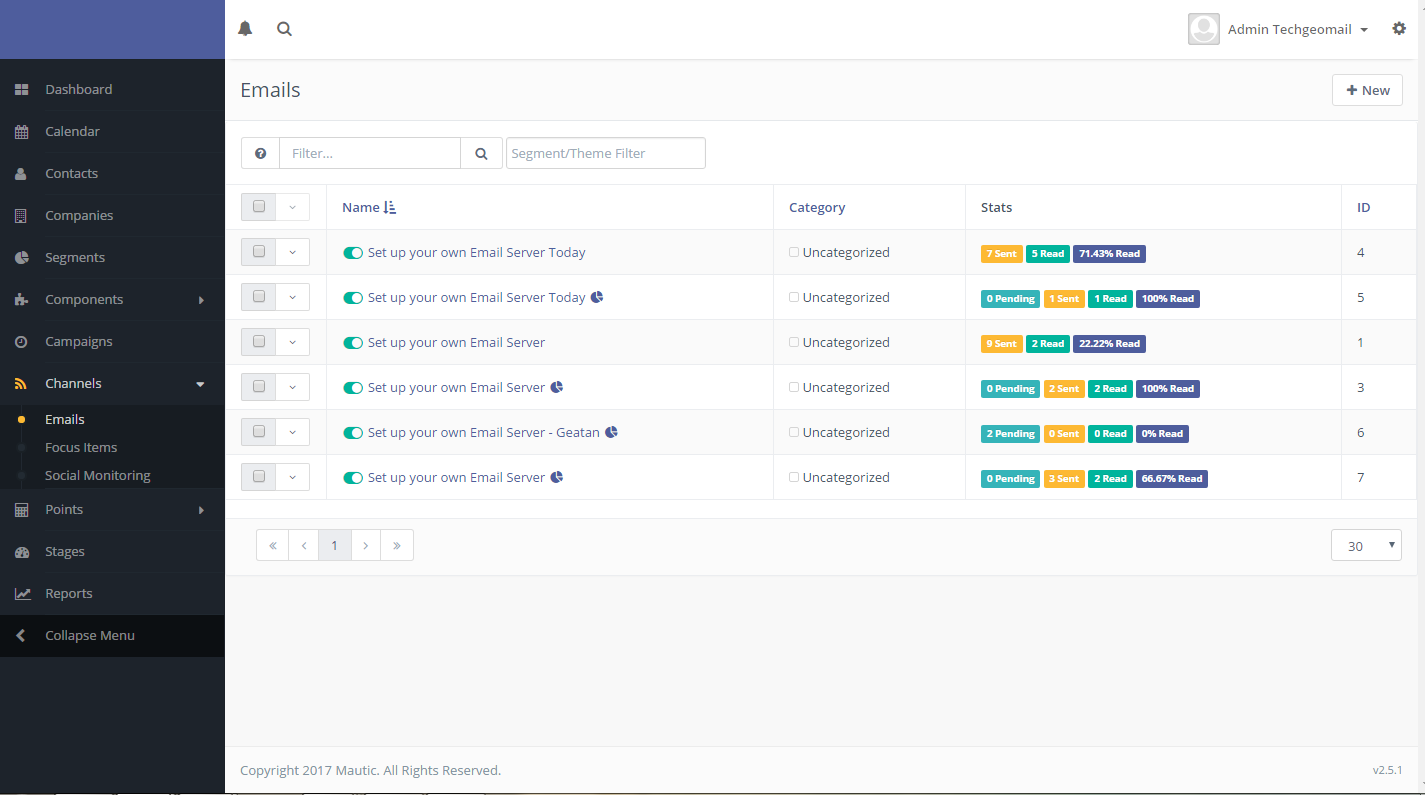The width and height of the screenshot is (1425, 795).
Task: Click the filter help question mark icon
Action: (260, 153)
